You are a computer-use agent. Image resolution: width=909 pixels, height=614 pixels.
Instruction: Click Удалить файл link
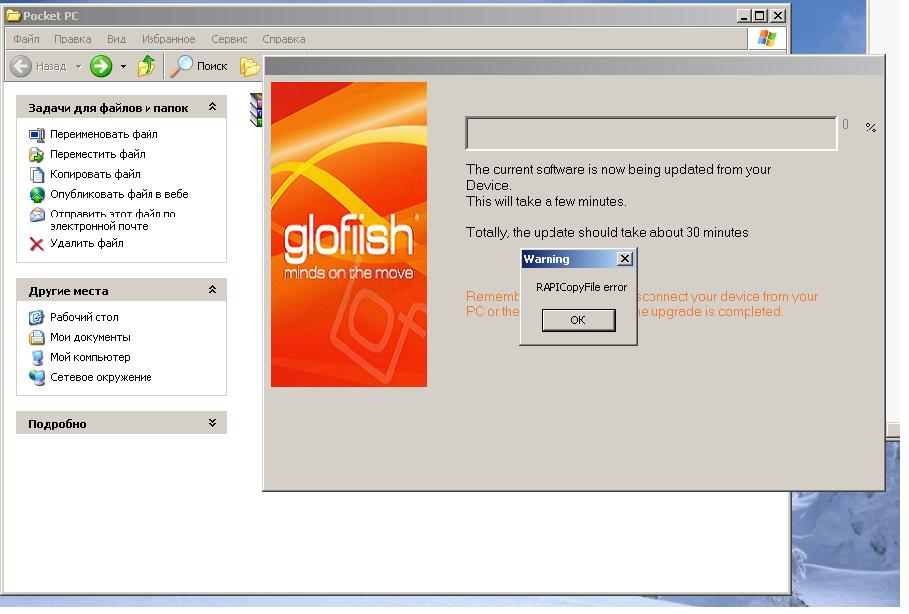pyautogui.click(x=86, y=243)
